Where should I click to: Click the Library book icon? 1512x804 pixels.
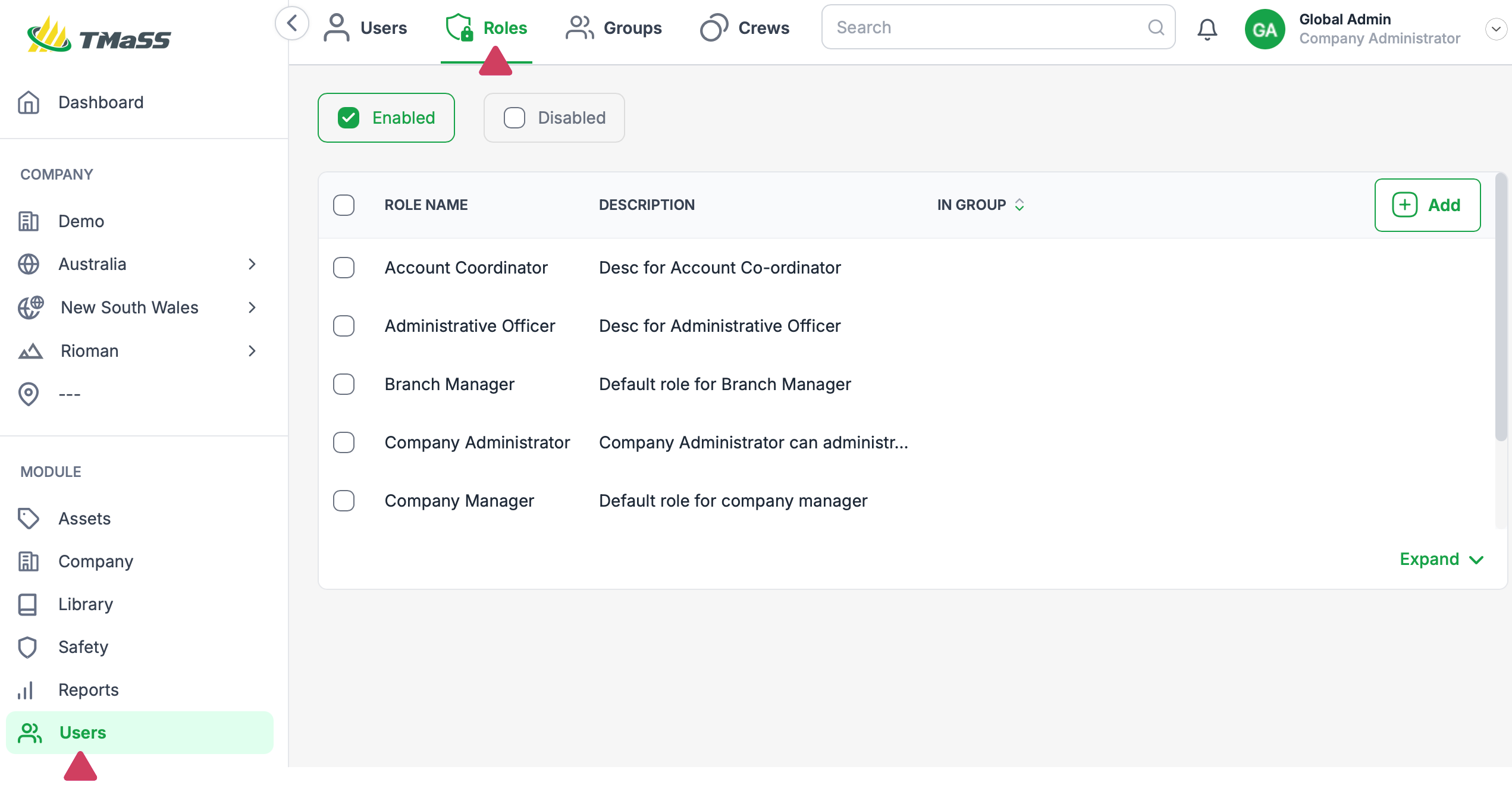point(27,604)
